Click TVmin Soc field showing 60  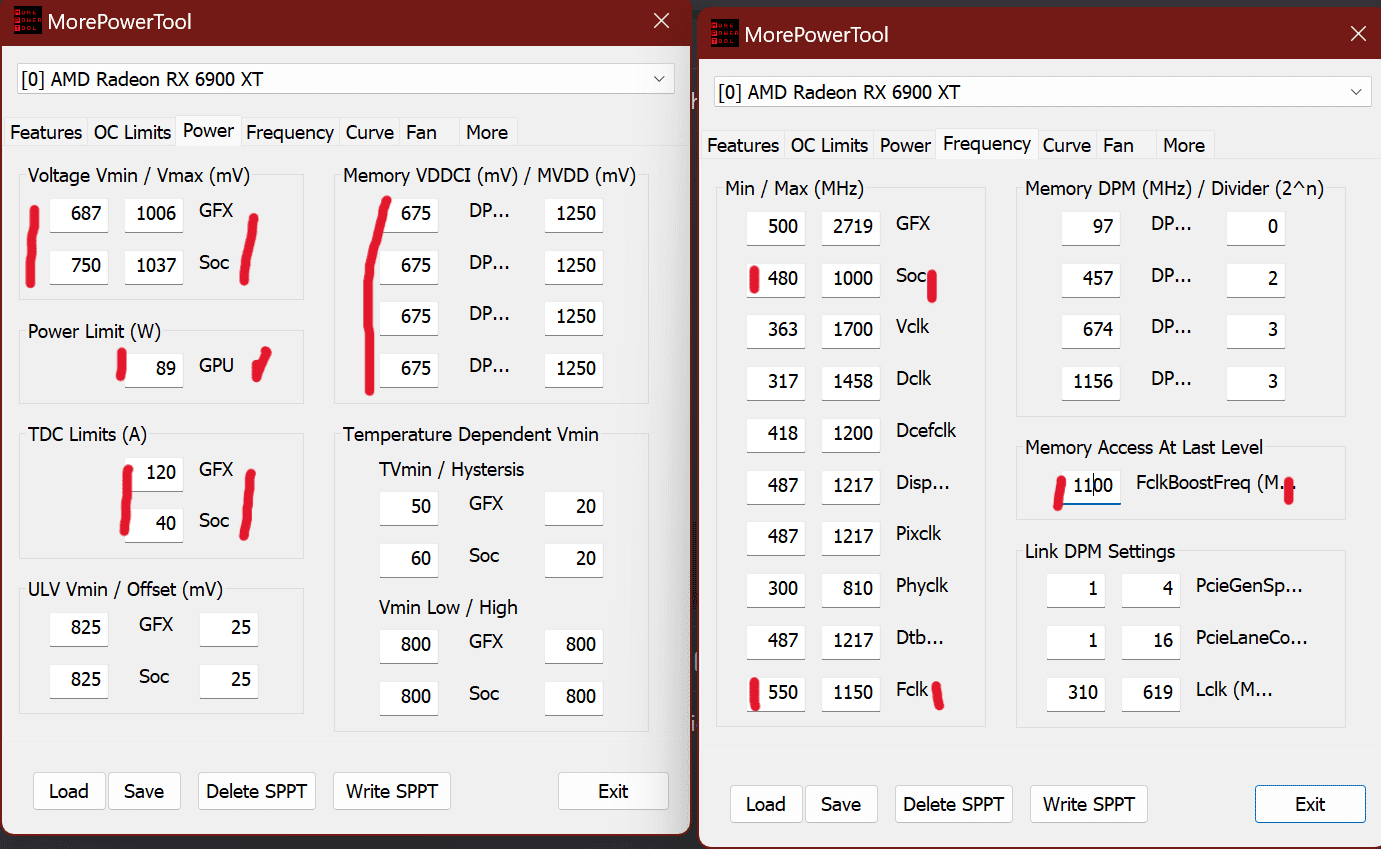click(x=408, y=558)
